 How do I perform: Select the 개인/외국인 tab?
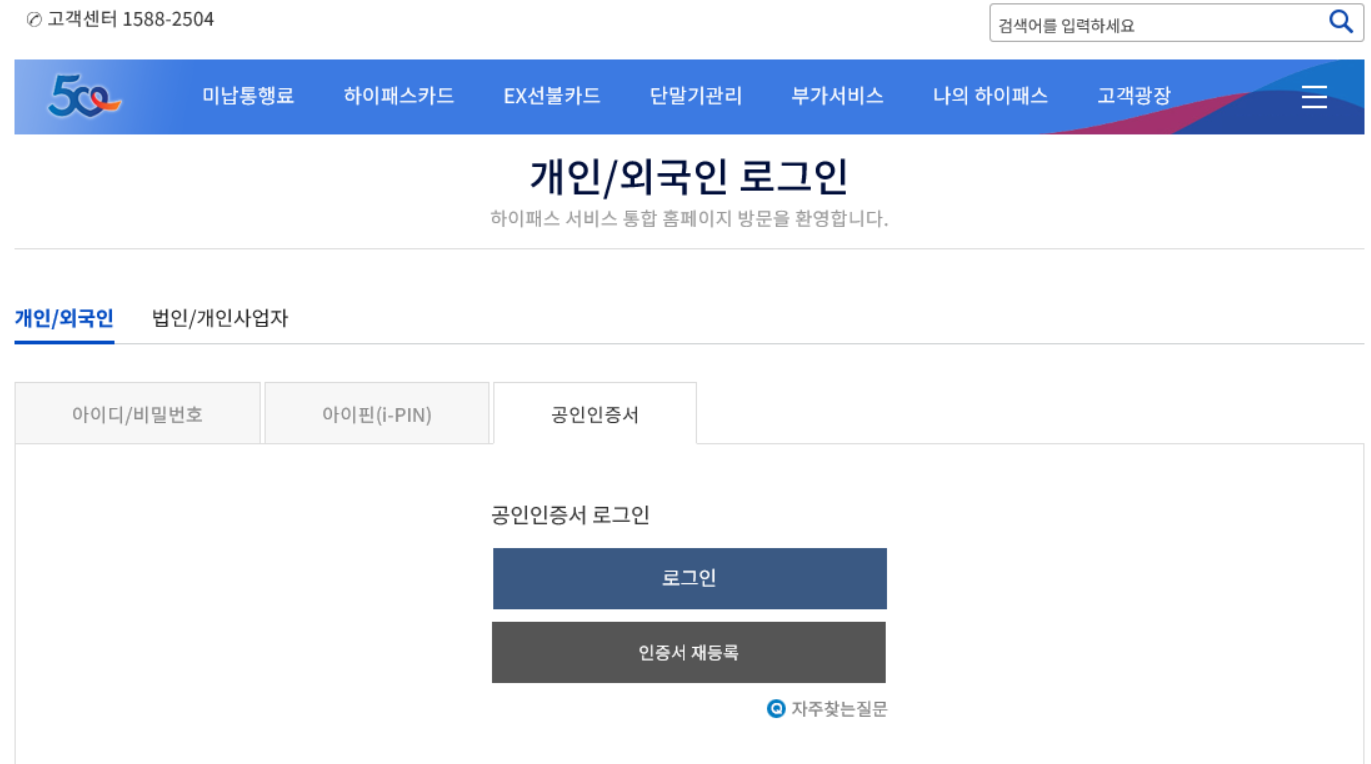coord(64,319)
